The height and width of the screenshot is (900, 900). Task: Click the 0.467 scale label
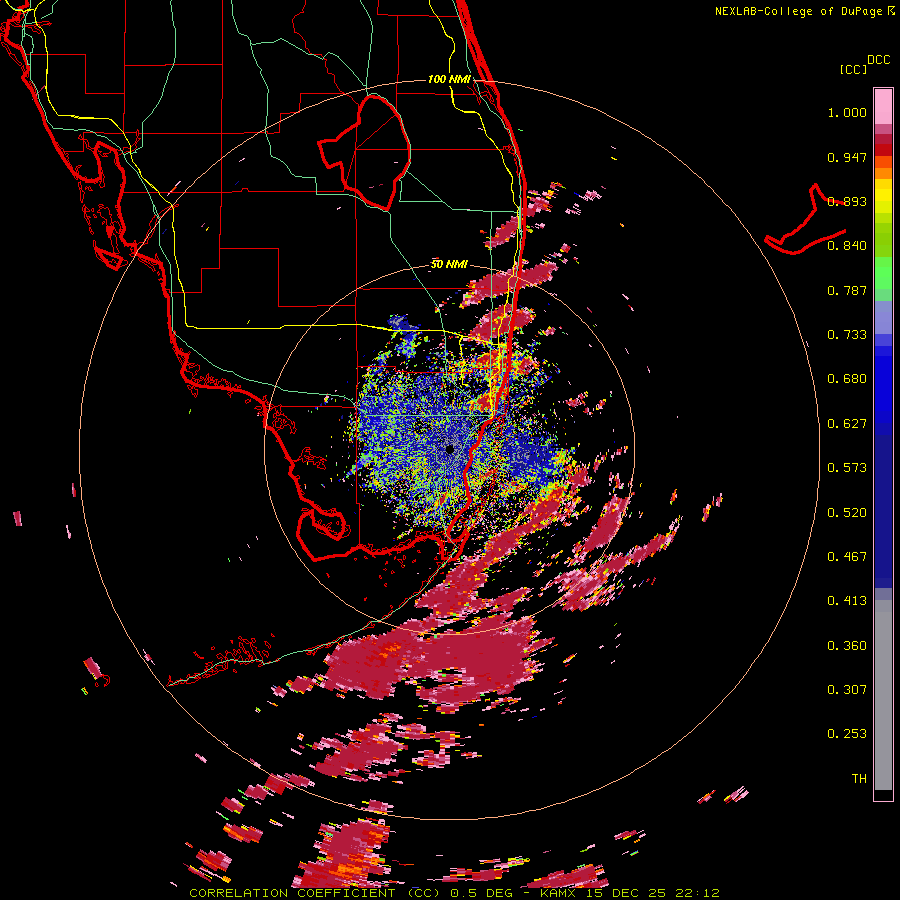pos(847,557)
